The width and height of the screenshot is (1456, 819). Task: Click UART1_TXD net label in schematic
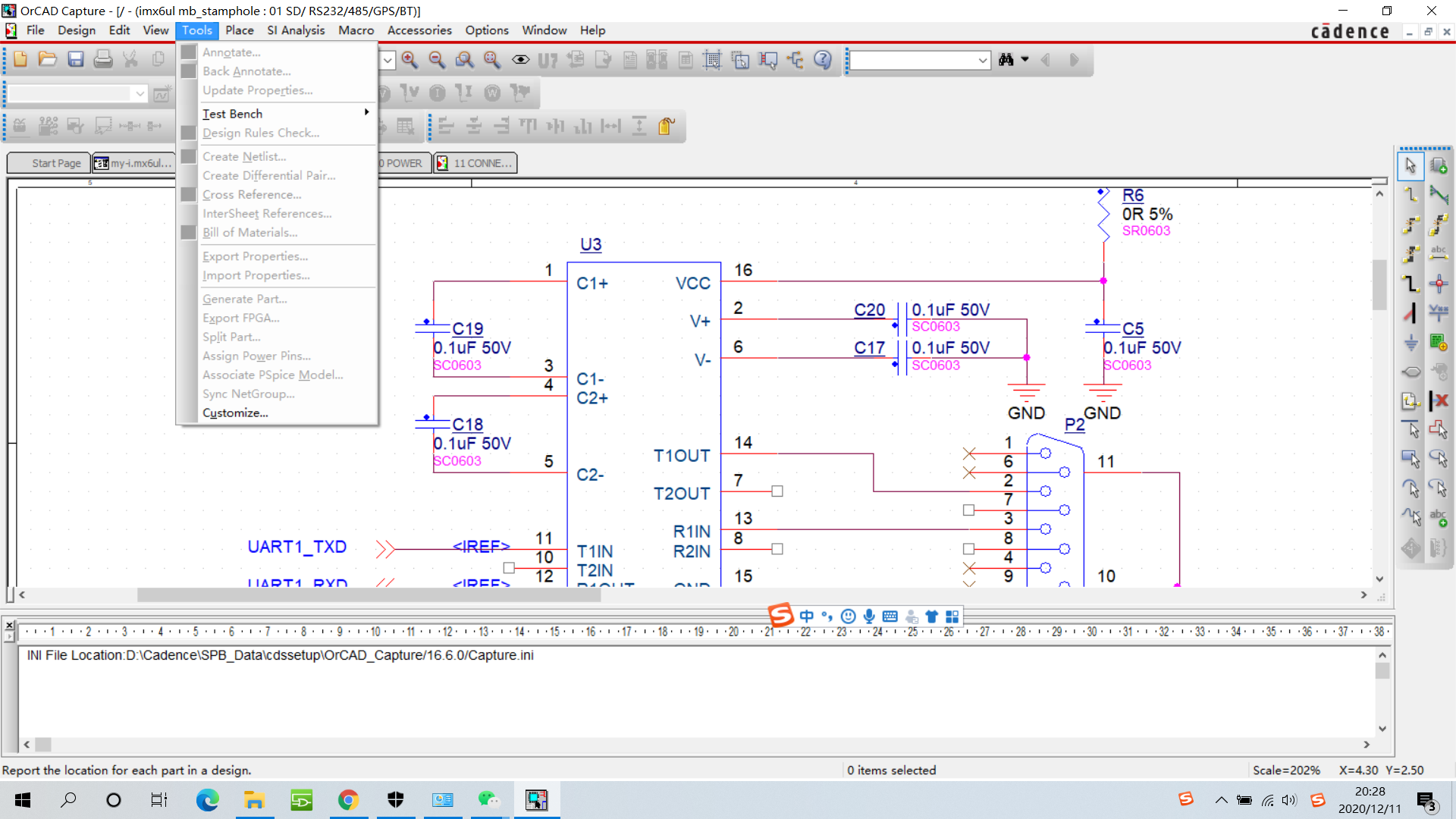pyautogui.click(x=297, y=547)
